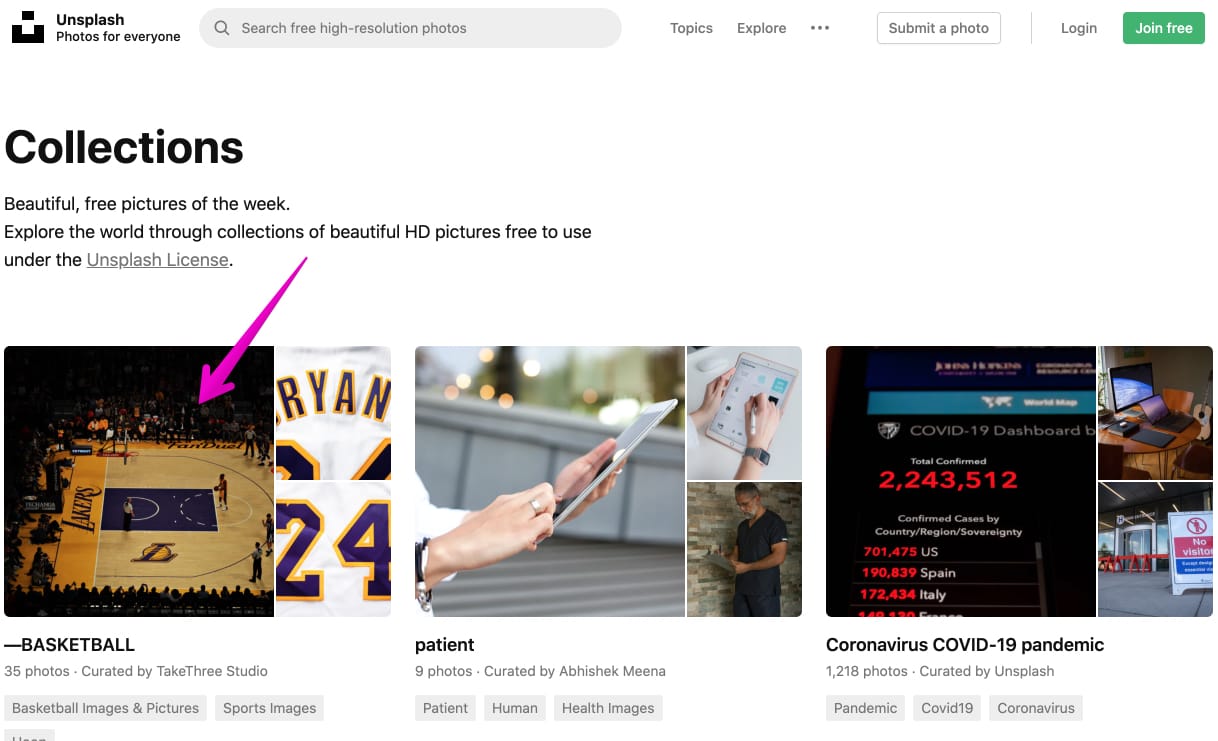Screen dimensions: 1218x741
Task: Open the desk with monitors photo
Action: 1155,413
